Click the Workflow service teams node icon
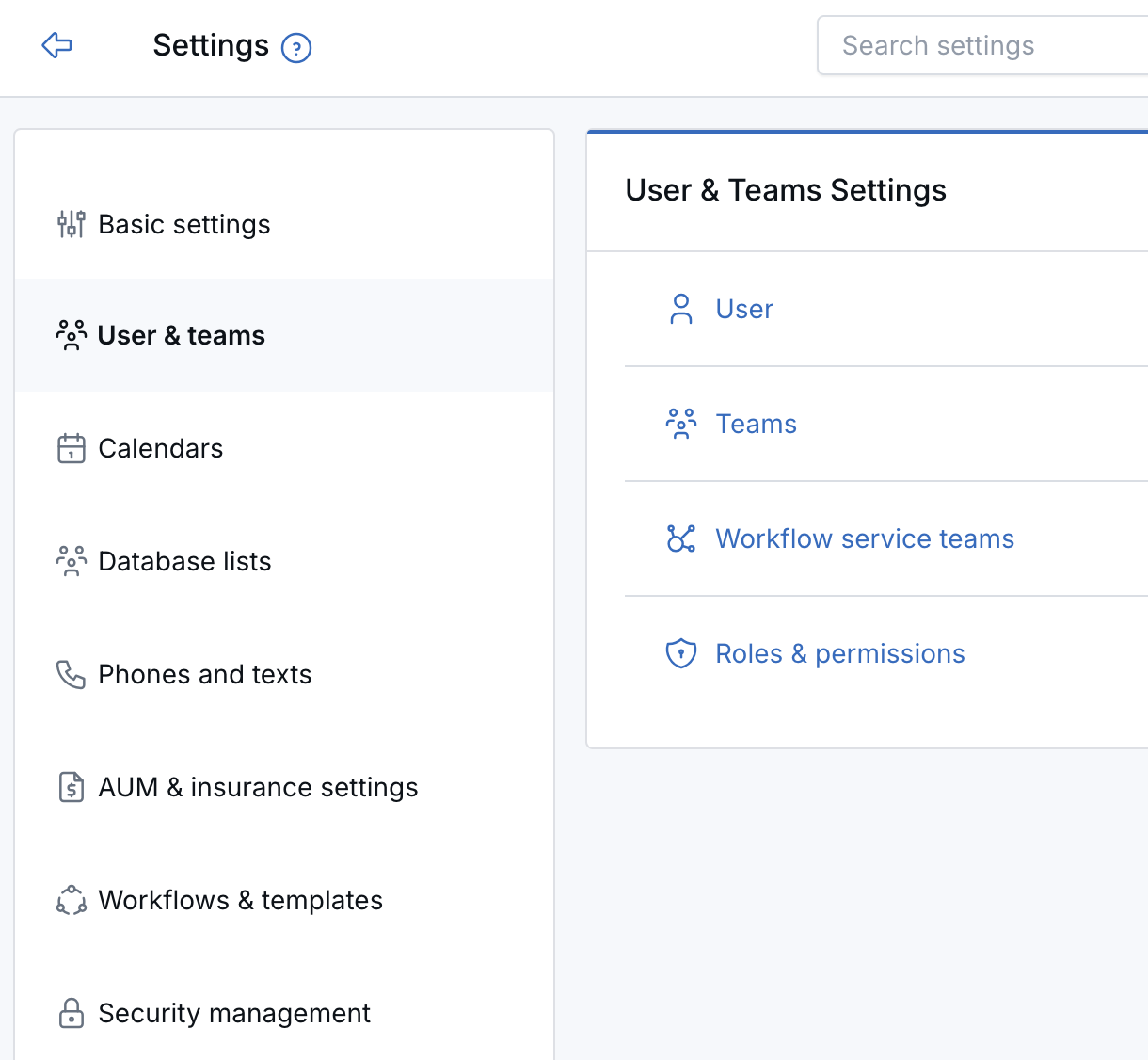1148x1060 pixels. coord(681,538)
